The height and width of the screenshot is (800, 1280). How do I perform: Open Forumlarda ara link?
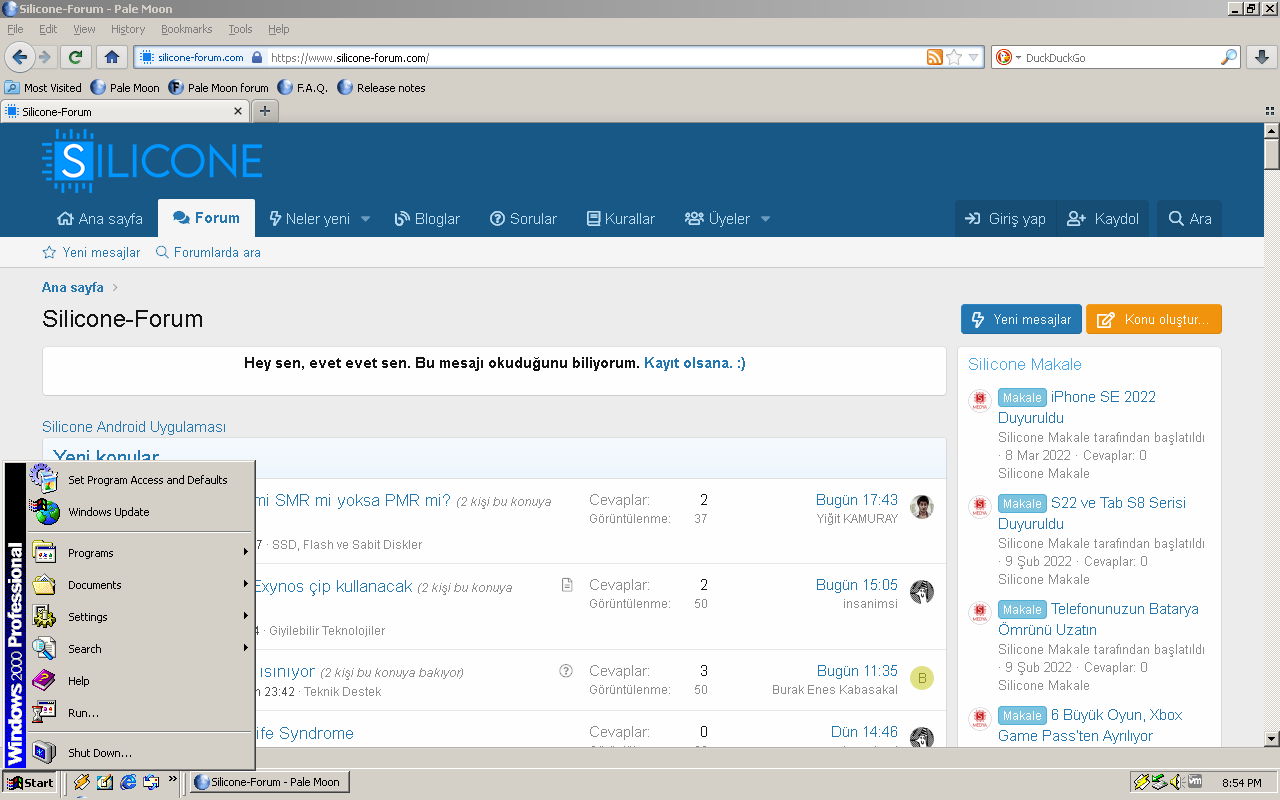pyautogui.click(x=208, y=253)
